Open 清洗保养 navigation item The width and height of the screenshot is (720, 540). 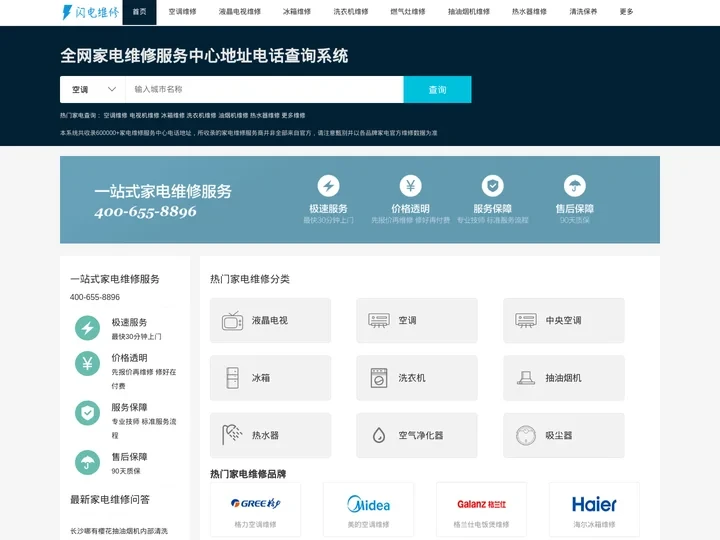coord(583,12)
